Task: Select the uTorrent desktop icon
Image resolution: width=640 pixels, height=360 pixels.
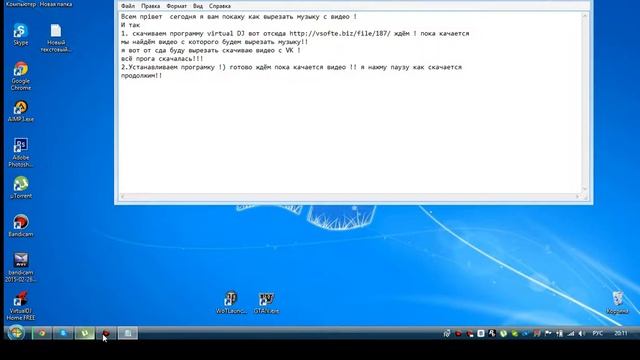Action: pos(20,187)
